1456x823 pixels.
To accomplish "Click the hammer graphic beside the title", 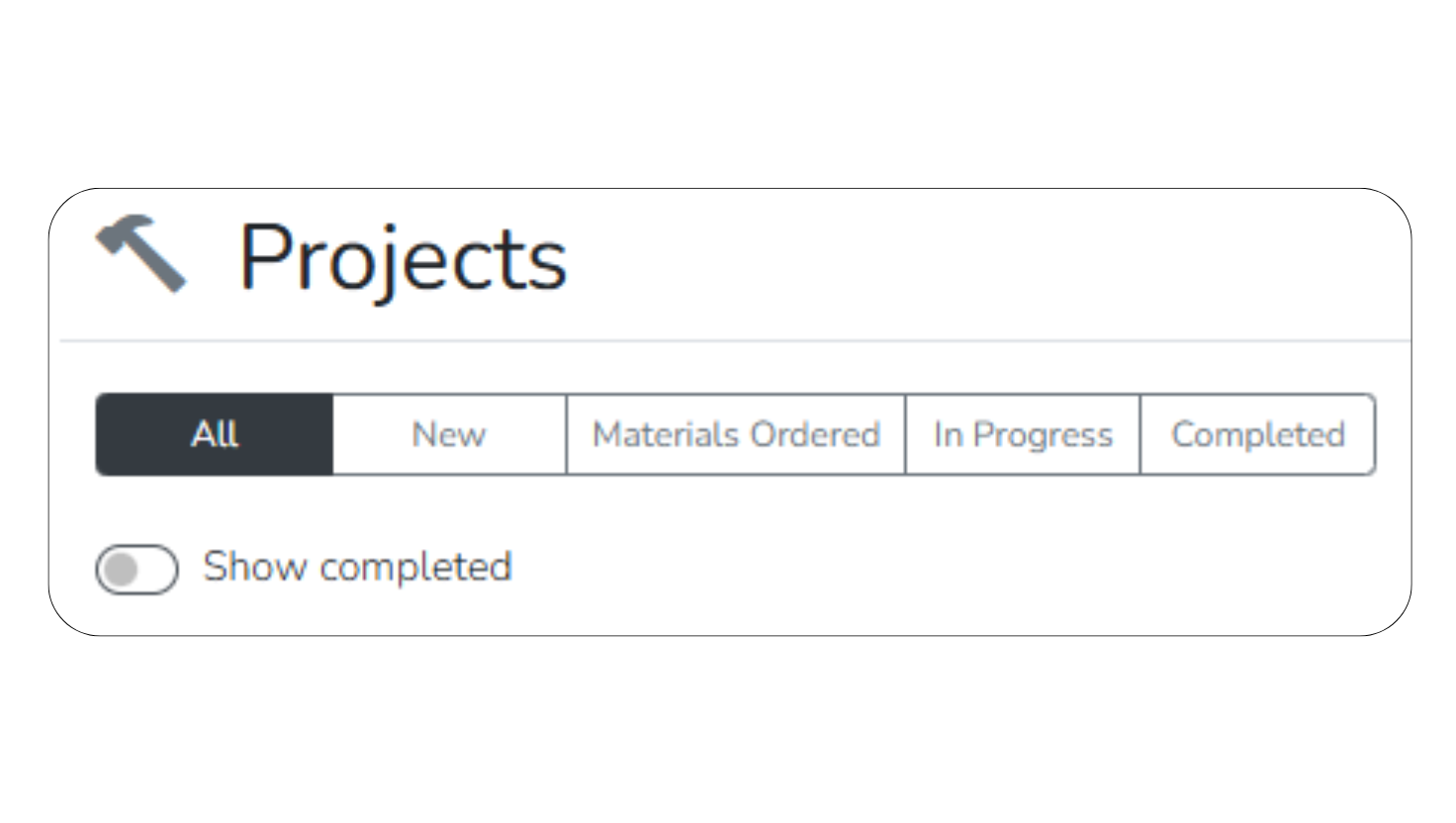I will point(138,252).
